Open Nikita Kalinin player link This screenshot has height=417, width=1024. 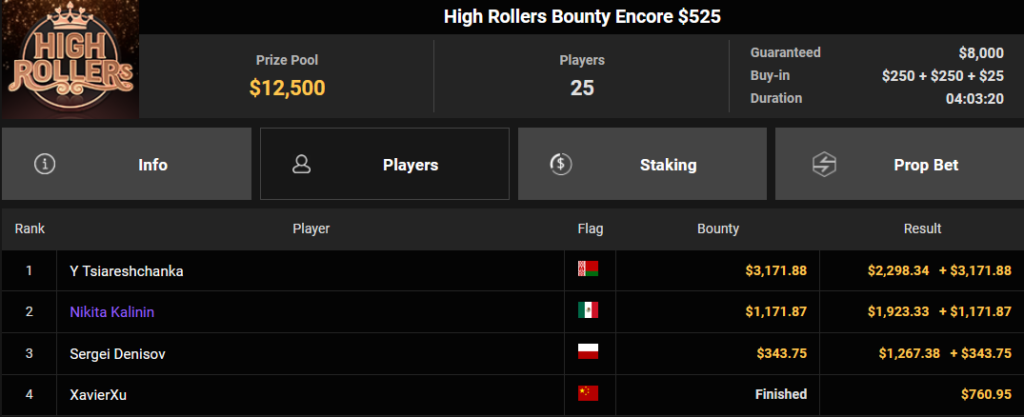tap(112, 312)
